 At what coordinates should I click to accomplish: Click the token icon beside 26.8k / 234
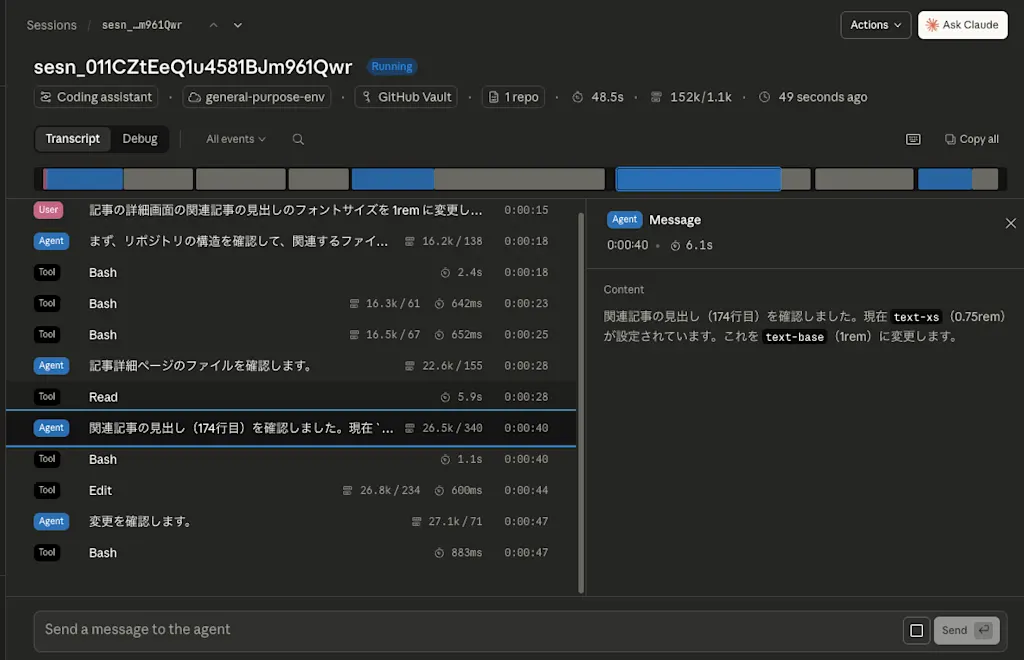(x=347, y=490)
